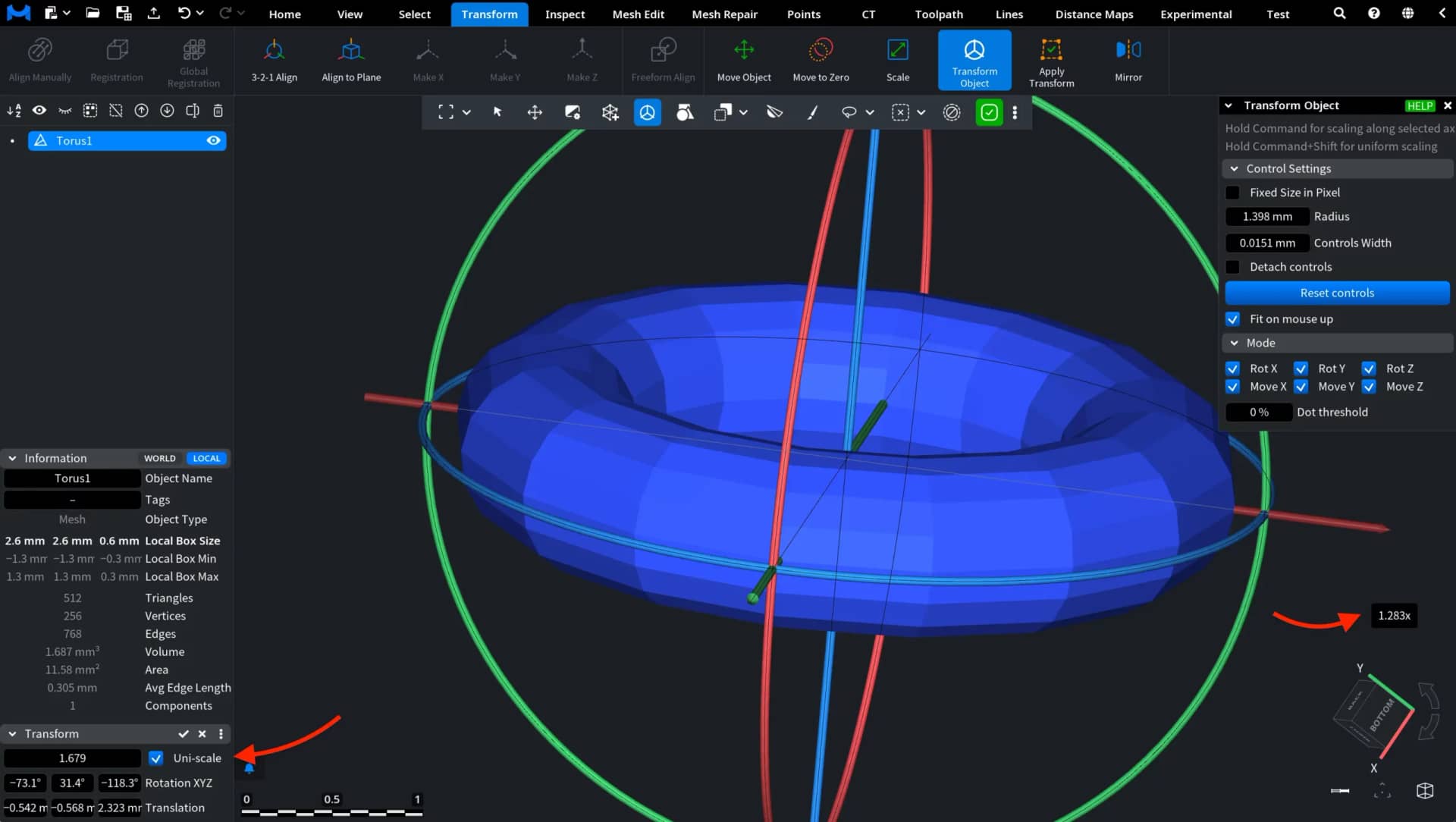Hide Torus1 with its eye icon
The image size is (1456, 822).
point(213,140)
